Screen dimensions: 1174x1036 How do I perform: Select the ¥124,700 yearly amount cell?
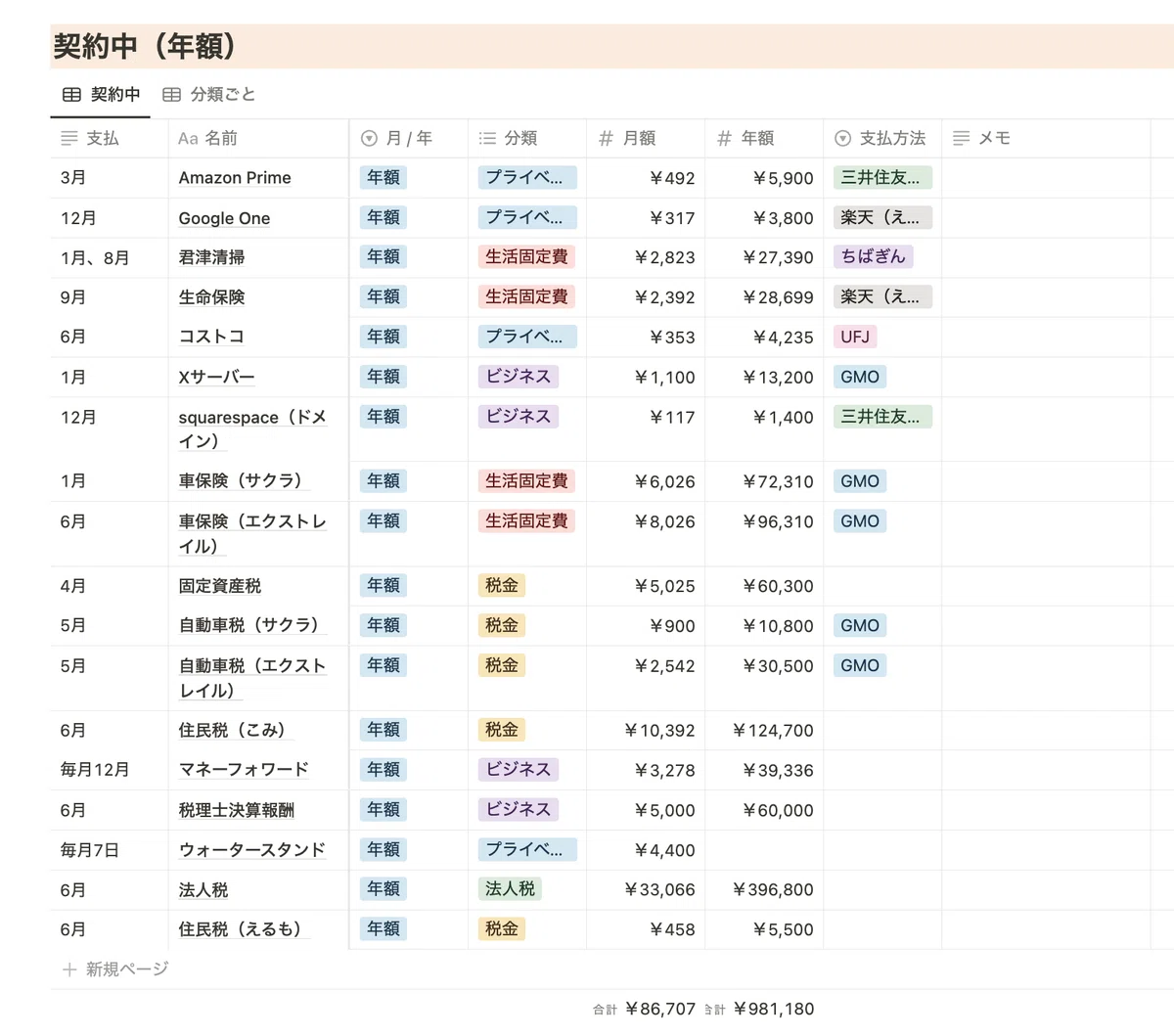coord(764,731)
